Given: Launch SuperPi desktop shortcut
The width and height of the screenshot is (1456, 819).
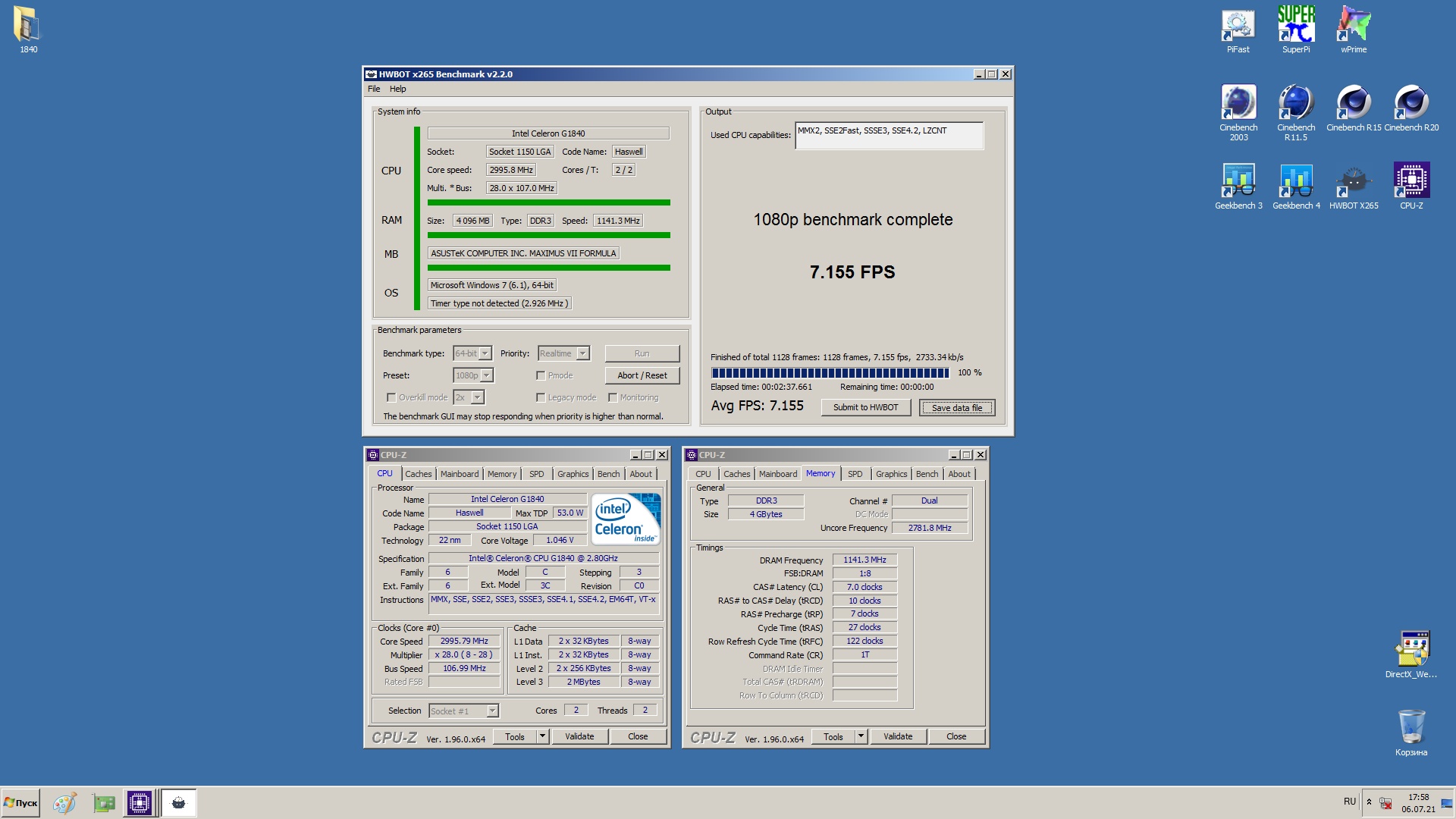Looking at the screenshot, I should click(x=1295, y=30).
